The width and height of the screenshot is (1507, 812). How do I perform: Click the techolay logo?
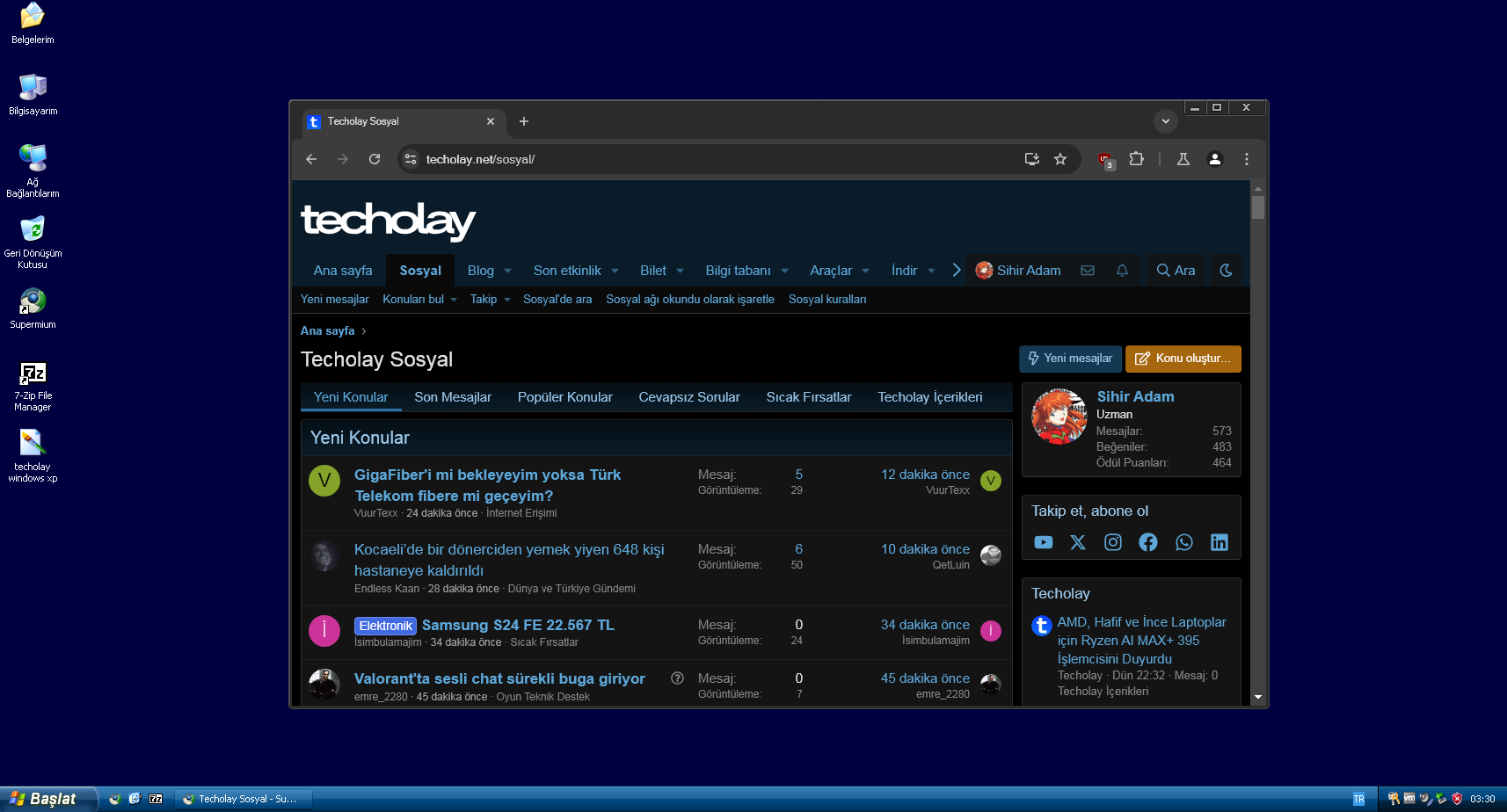pyautogui.click(x=388, y=221)
